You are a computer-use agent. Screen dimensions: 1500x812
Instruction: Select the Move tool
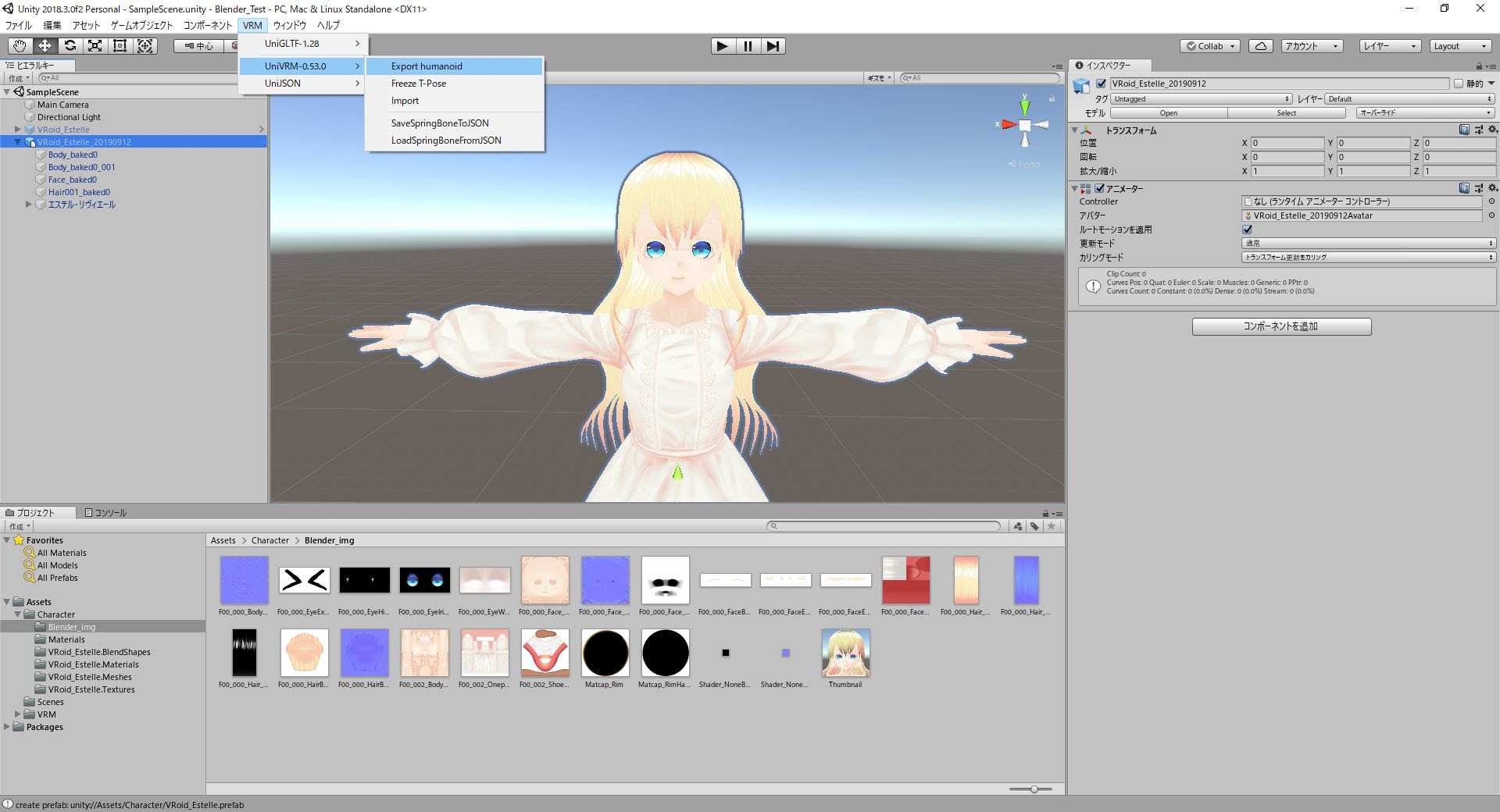pos(45,46)
